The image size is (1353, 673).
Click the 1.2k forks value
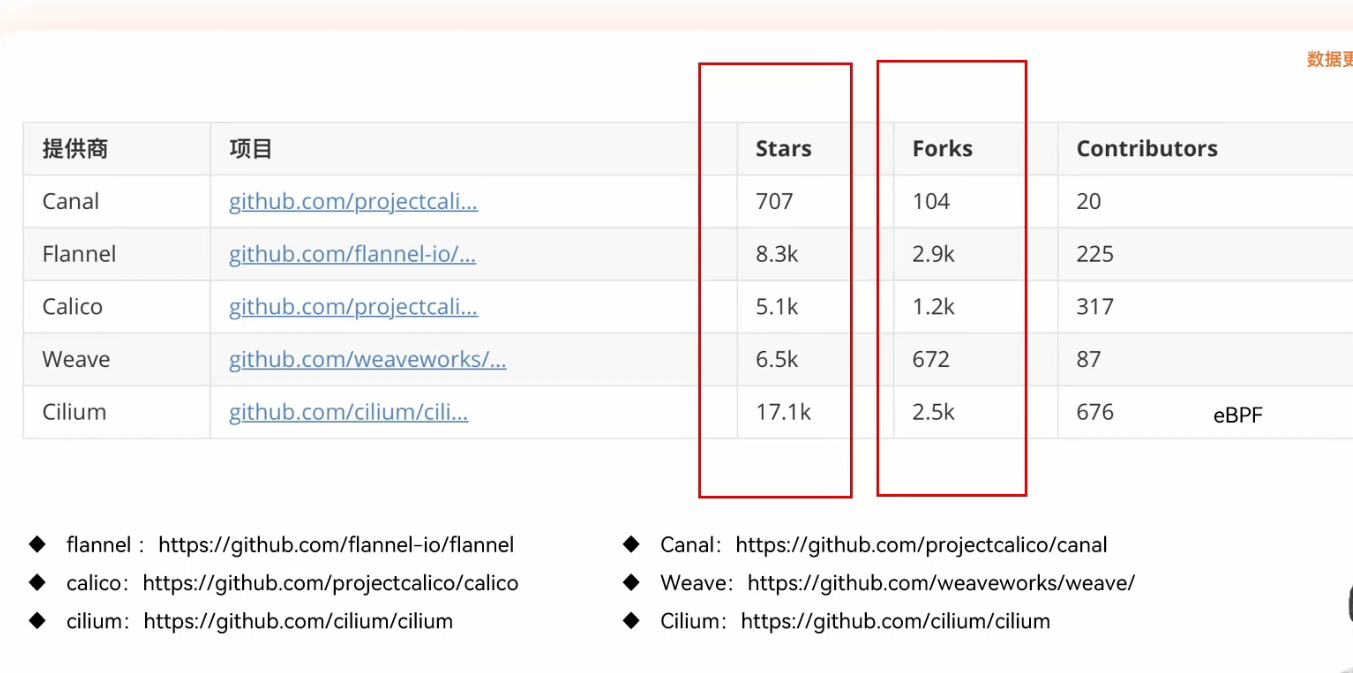click(x=934, y=307)
